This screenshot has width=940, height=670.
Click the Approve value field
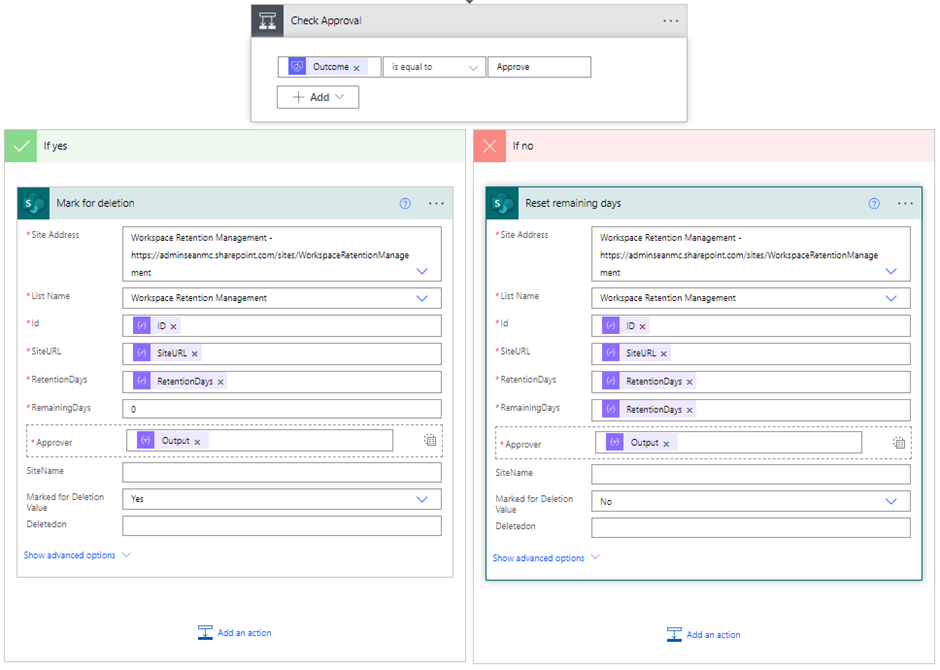tap(540, 67)
